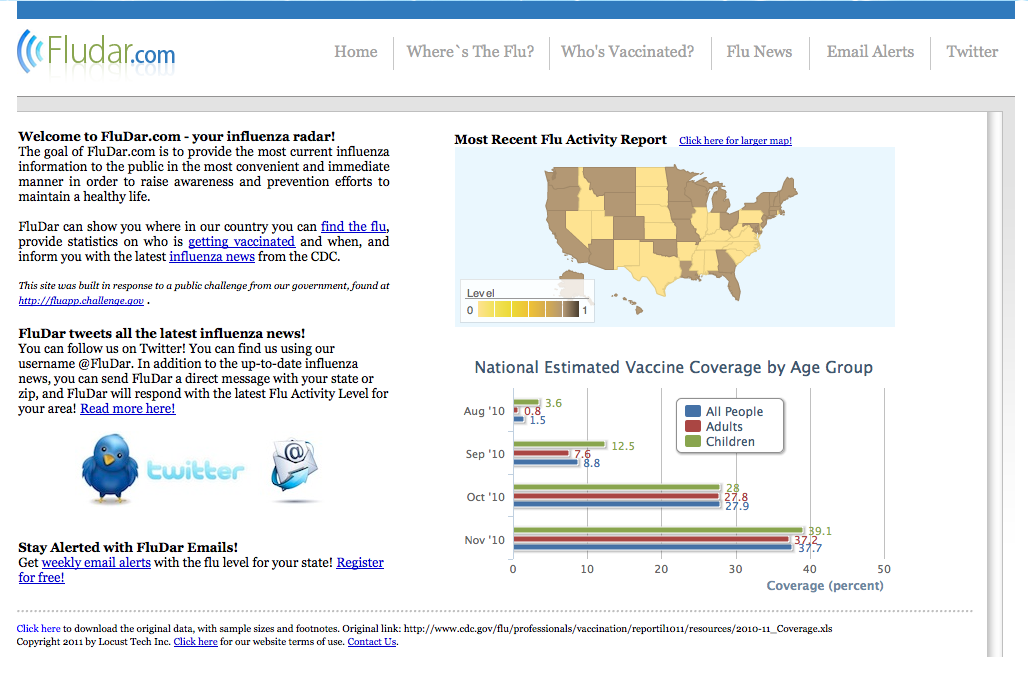Screen dimensions: 1028x675
Task: Open the 'getting vaccinated' link
Action: click(x=241, y=242)
